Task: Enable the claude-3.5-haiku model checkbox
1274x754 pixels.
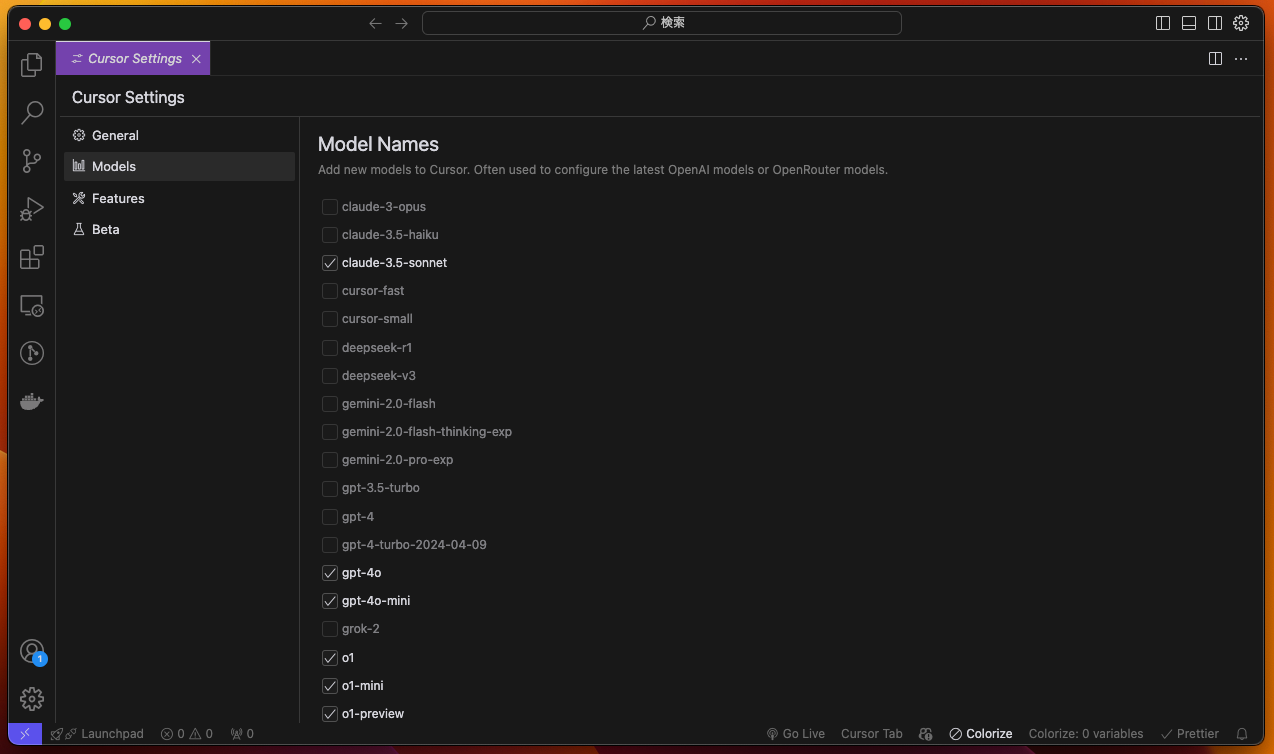Action: pyautogui.click(x=329, y=235)
